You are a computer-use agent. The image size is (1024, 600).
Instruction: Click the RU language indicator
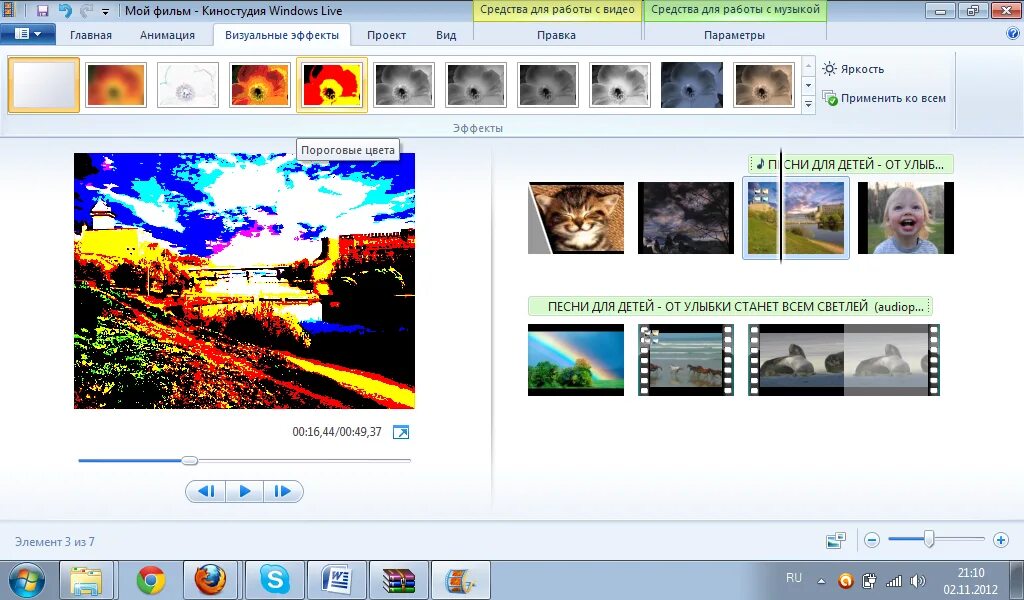tap(793, 578)
